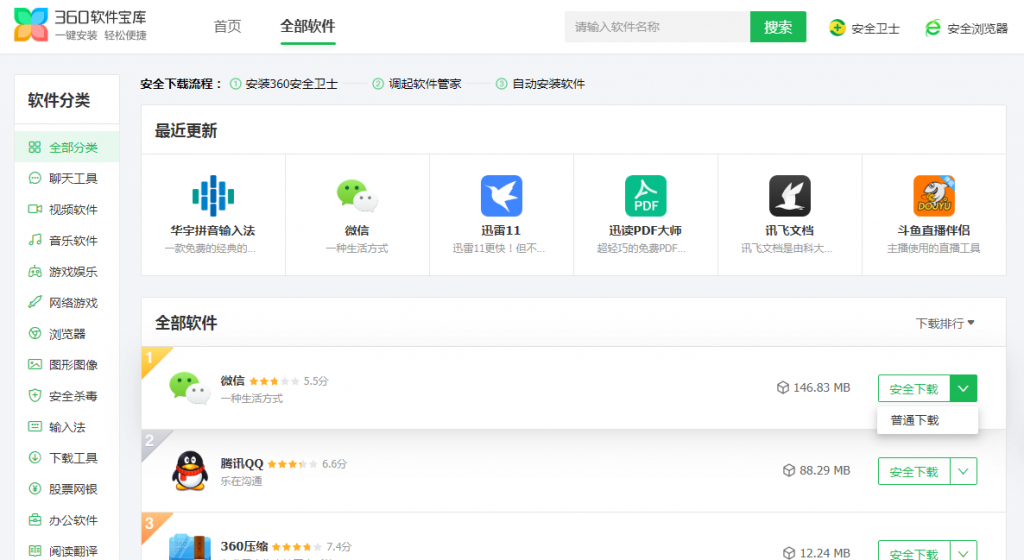Select the 视频软件 category
This screenshot has height=560, width=1024.
pos(67,210)
